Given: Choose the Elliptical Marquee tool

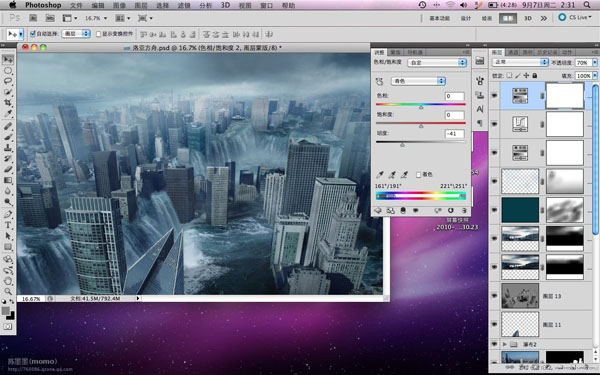Looking at the screenshot, I should click(8, 70).
